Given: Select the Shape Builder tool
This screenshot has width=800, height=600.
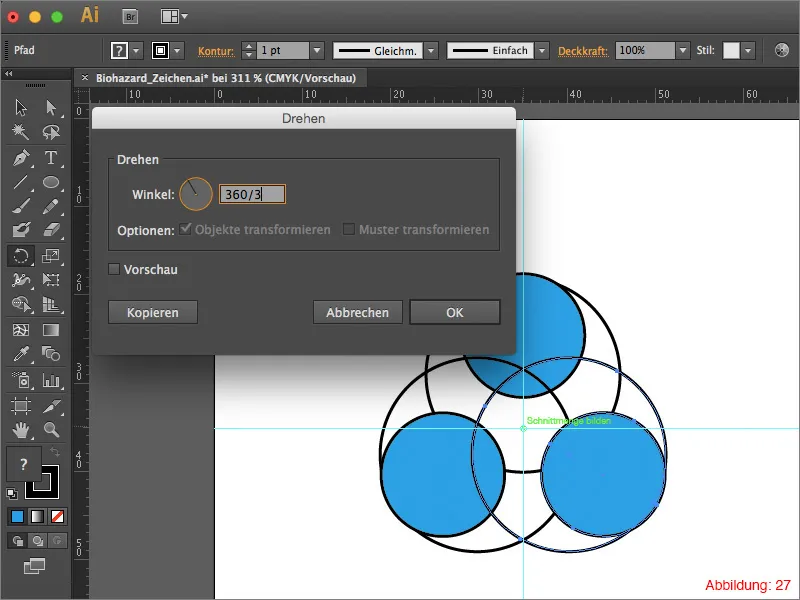Looking at the screenshot, I should [x=21, y=304].
